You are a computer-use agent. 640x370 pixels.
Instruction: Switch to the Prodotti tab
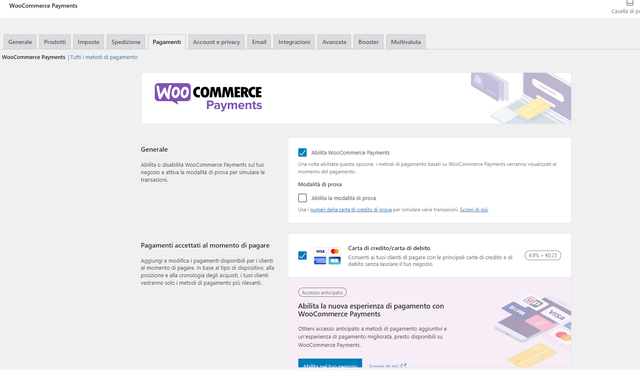click(x=55, y=42)
